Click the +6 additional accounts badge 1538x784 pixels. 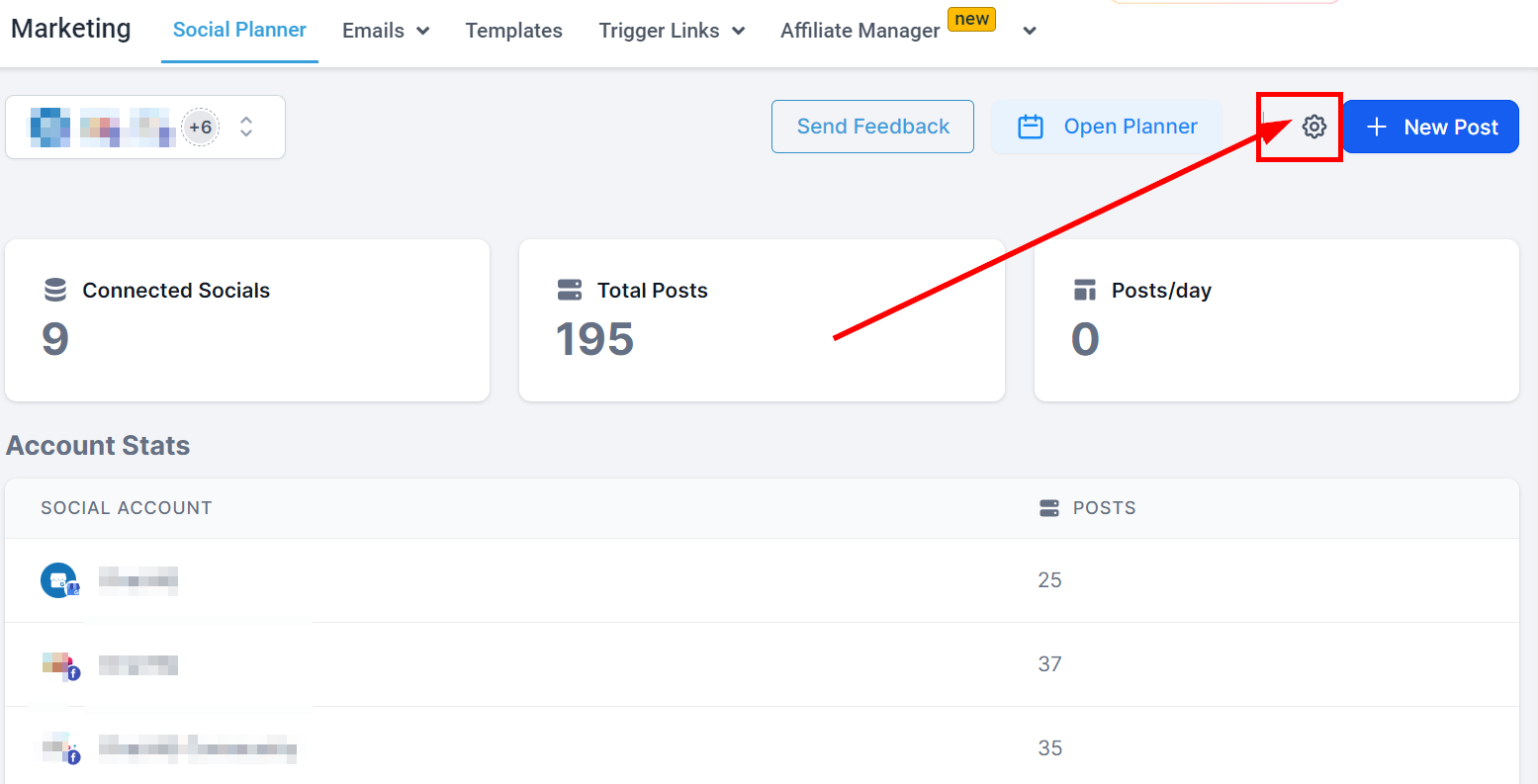click(201, 127)
